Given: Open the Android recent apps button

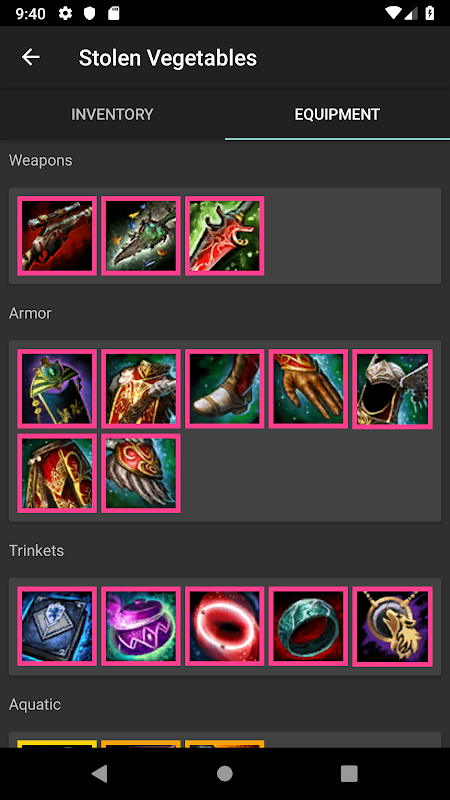Looking at the screenshot, I should [x=349, y=773].
